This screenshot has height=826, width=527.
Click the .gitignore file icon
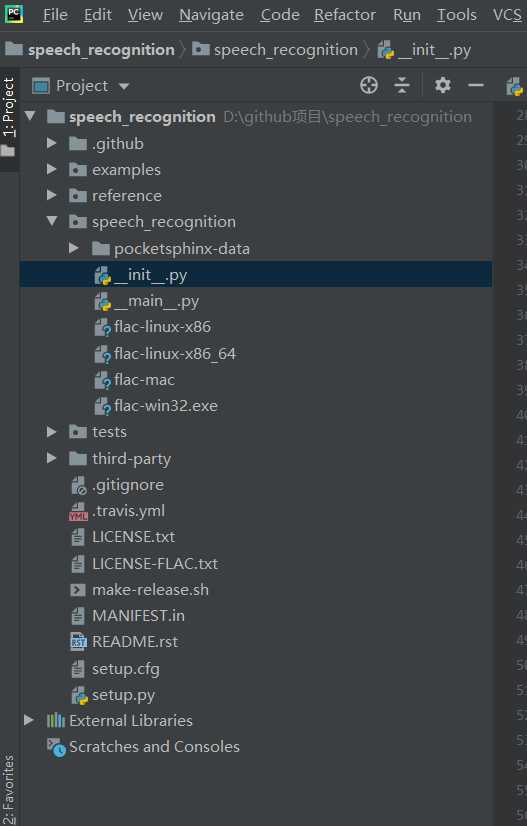tap(79, 485)
